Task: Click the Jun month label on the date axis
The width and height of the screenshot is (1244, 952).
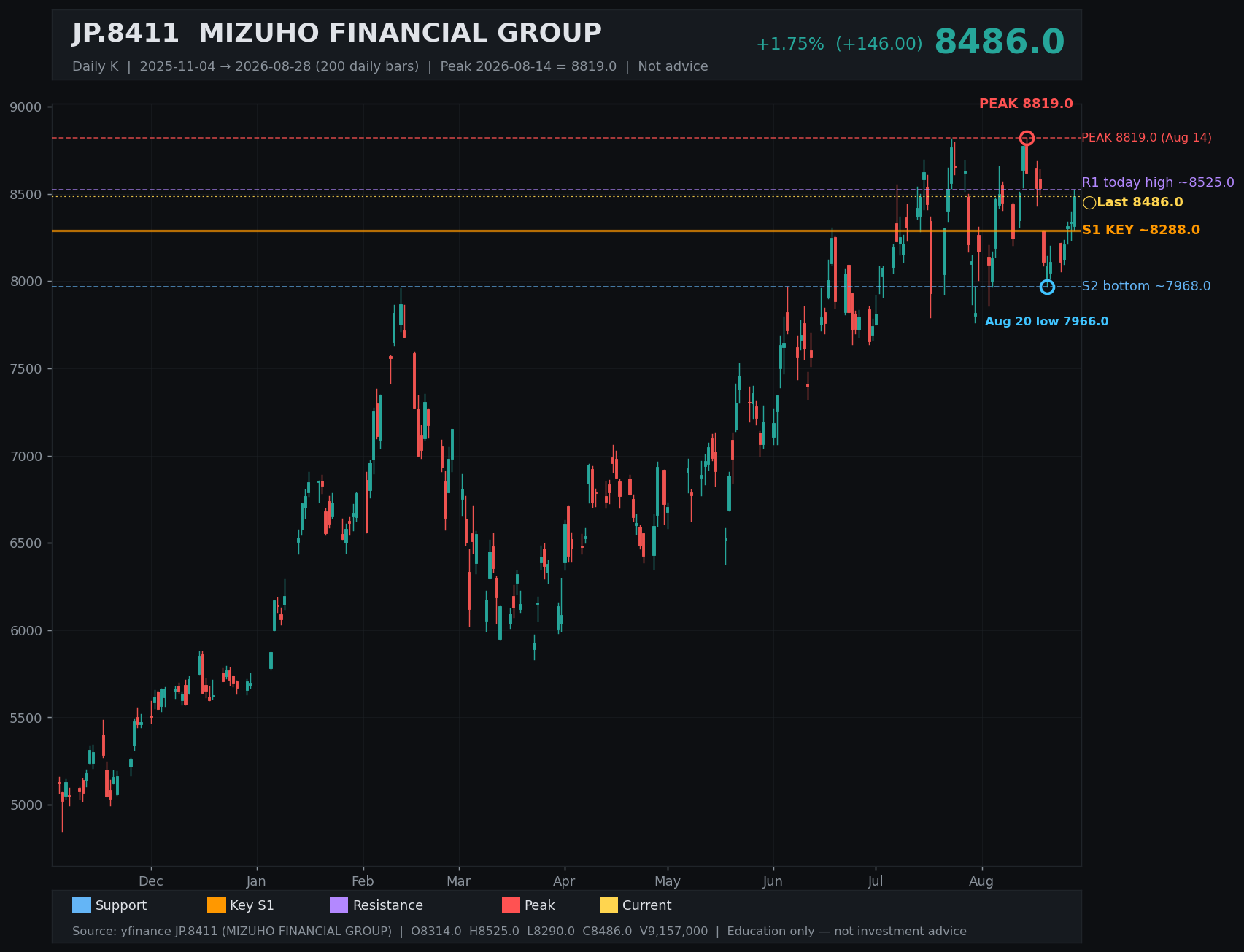Action: (773, 881)
